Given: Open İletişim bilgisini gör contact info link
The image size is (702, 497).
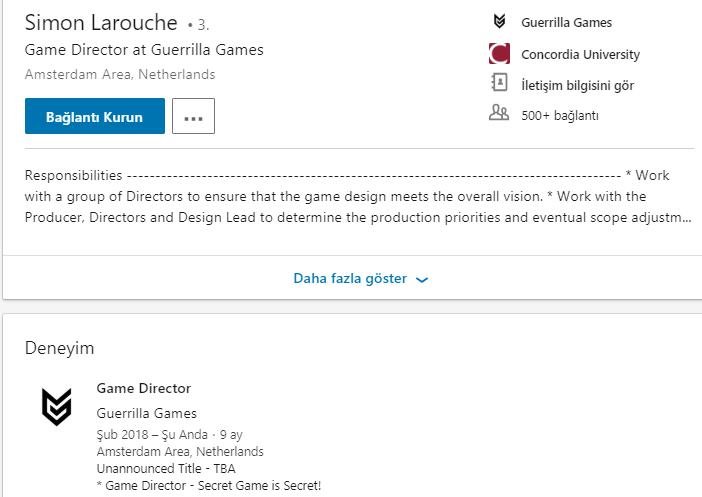Looking at the screenshot, I should coord(578,85).
